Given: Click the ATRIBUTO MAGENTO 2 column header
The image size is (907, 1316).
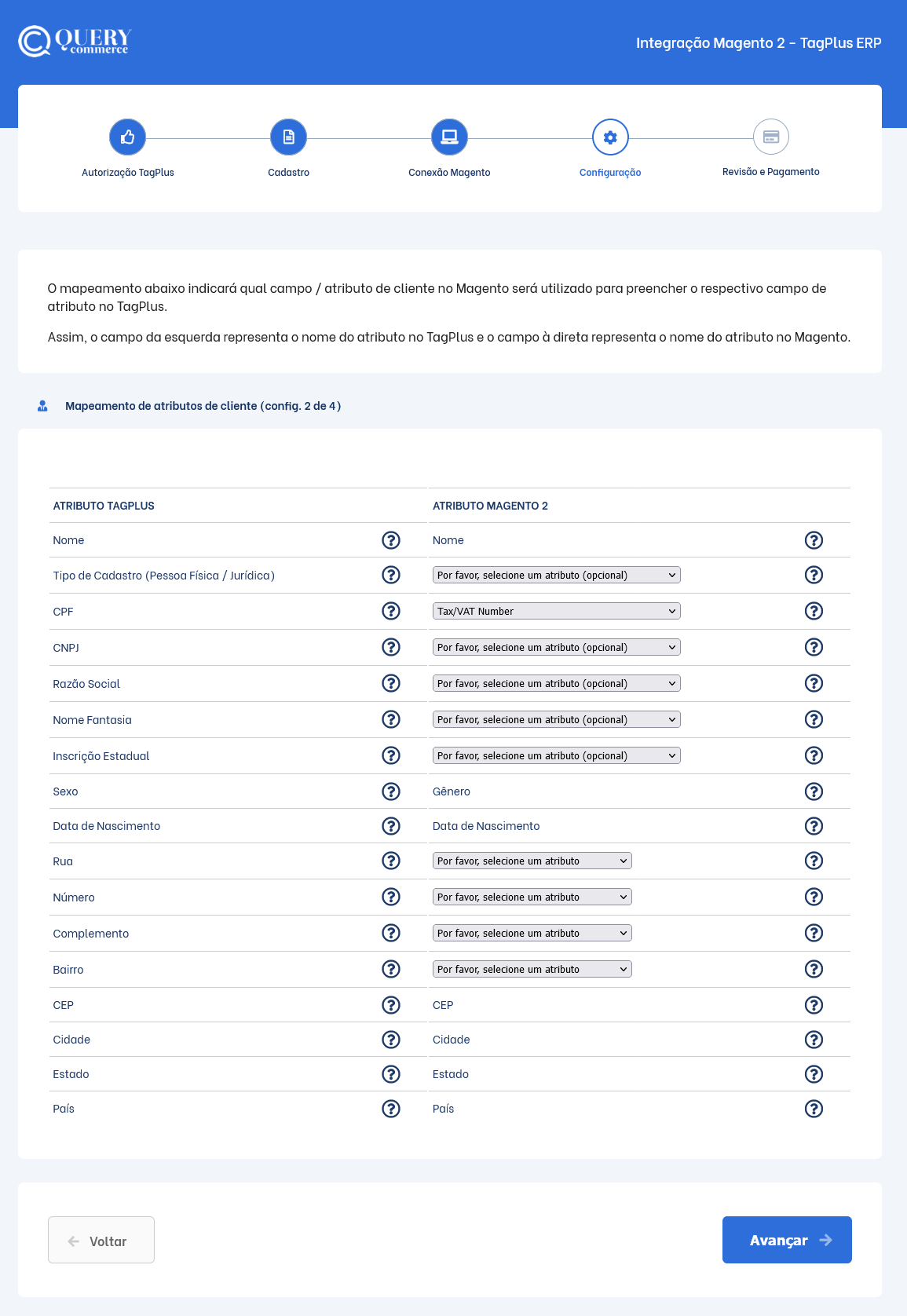Looking at the screenshot, I should coord(490,506).
